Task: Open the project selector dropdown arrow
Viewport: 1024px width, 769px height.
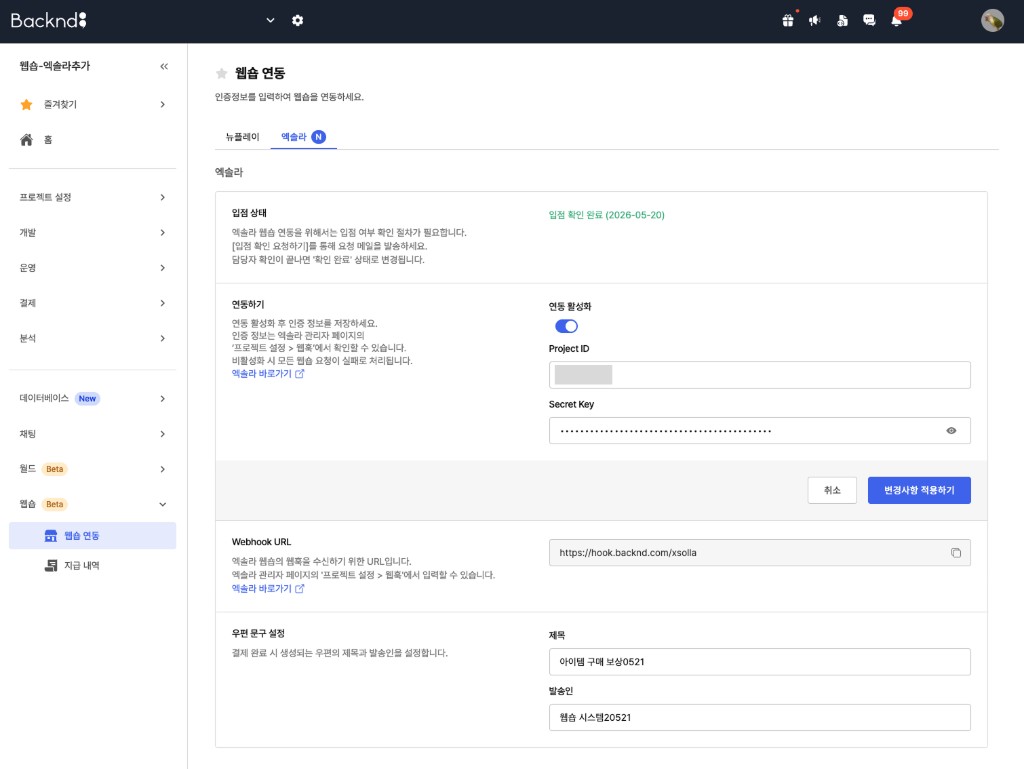Action: pyautogui.click(x=270, y=20)
